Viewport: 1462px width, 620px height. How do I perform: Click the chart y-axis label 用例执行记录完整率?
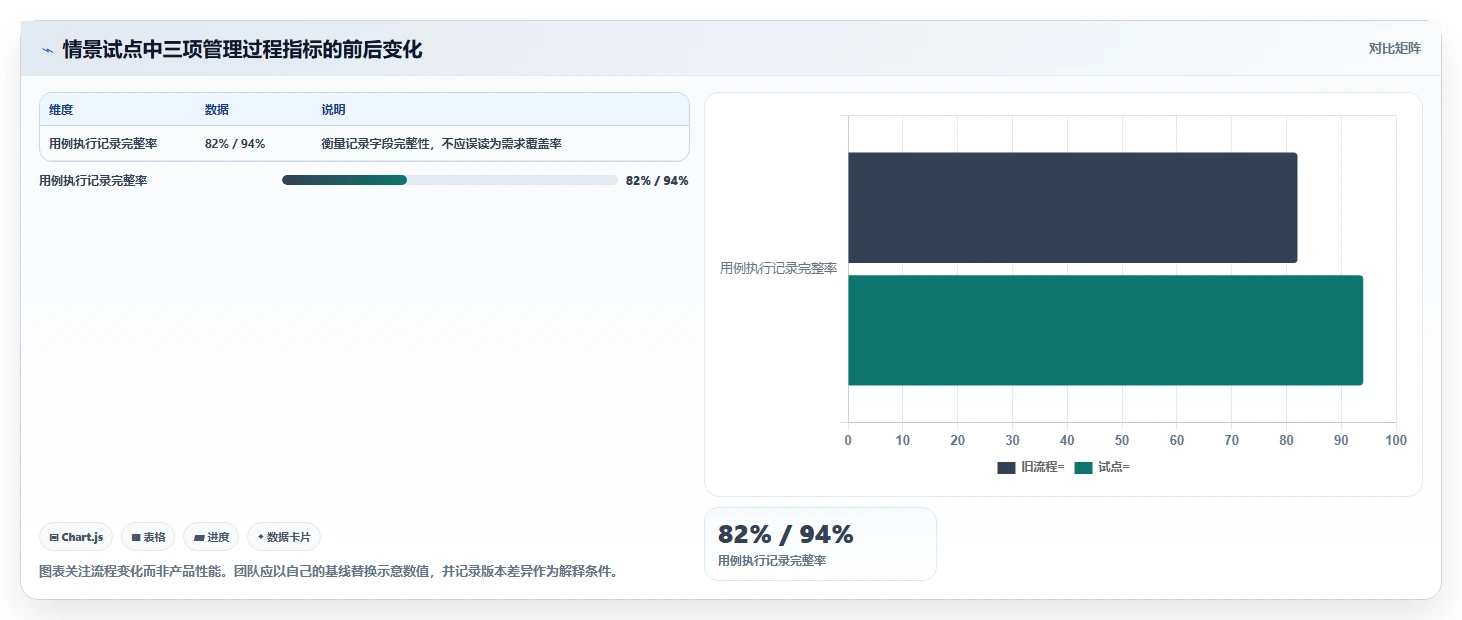(x=778, y=269)
